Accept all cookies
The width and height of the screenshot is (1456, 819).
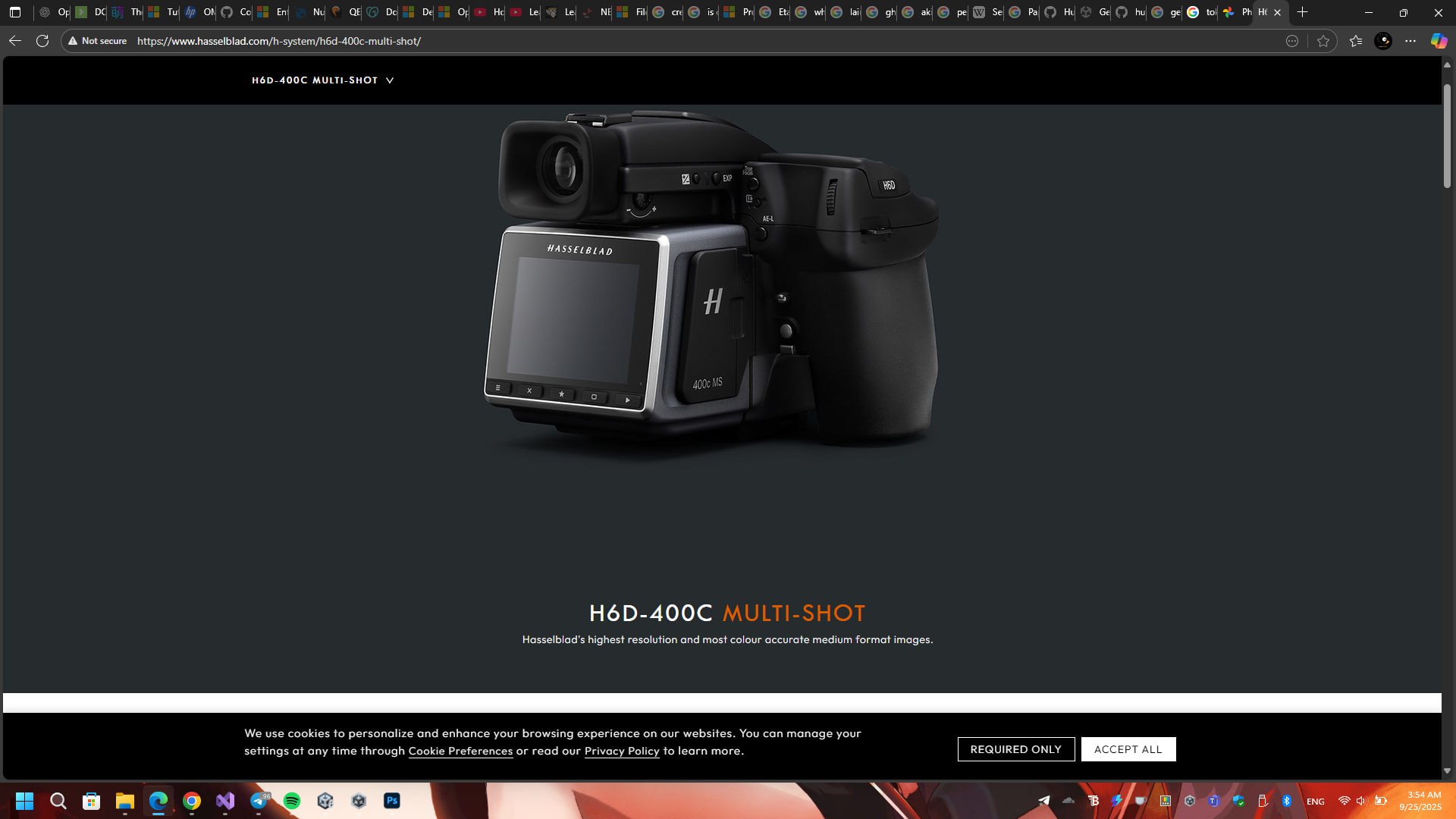[x=1128, y=749]
